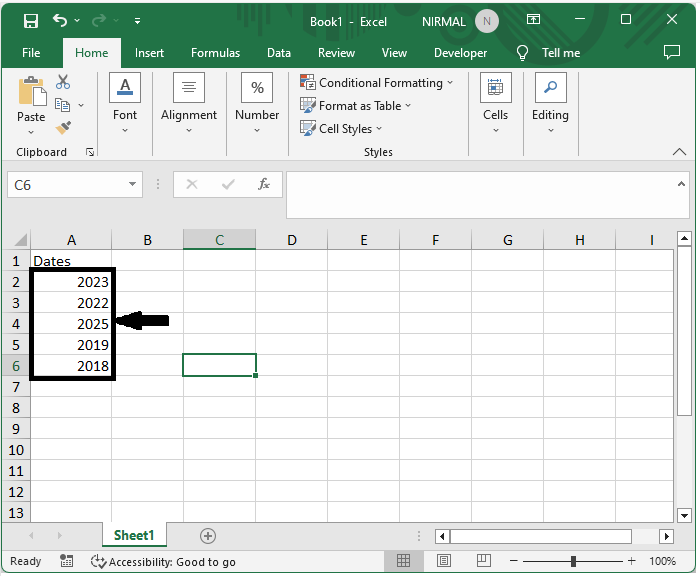The image size is (700, 576).
Task: Expand the Cells group
Action: [x=496, y=103]
